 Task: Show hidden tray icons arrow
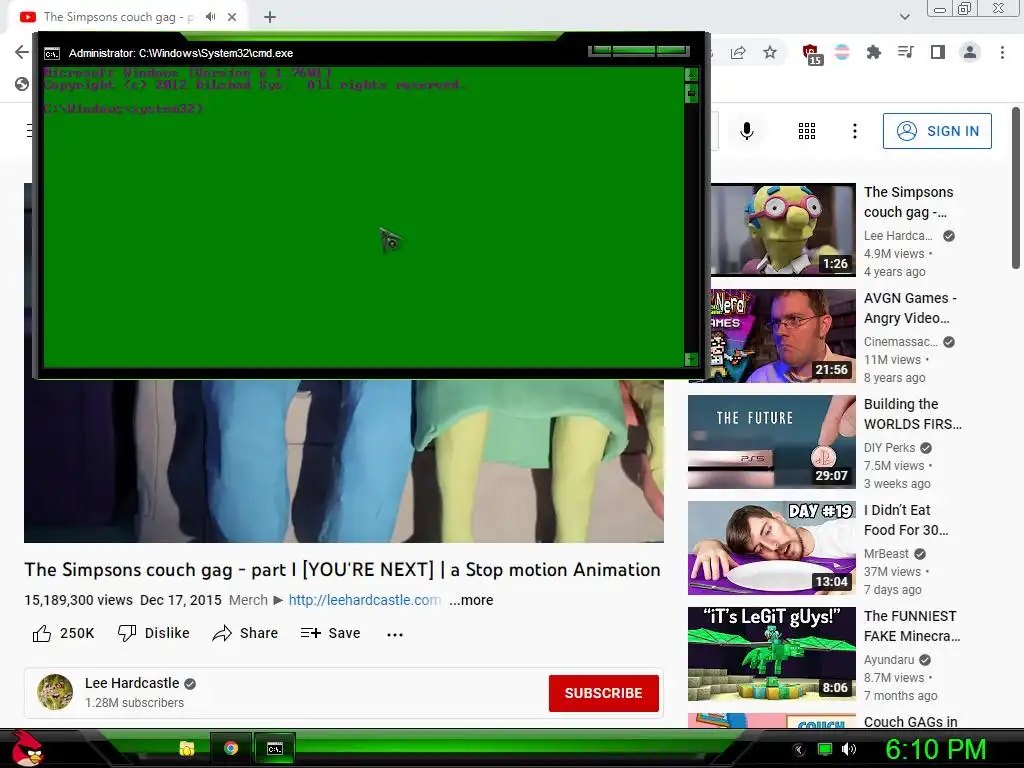pos(799,749)
